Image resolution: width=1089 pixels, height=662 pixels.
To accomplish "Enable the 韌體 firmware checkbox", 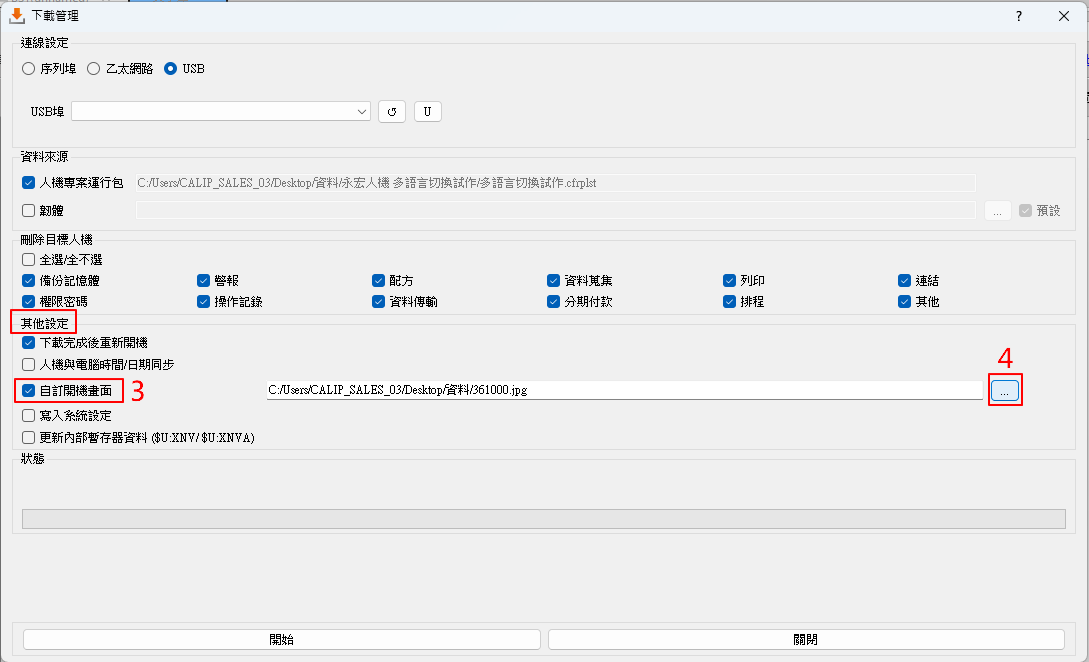I will tap(28, 210).
